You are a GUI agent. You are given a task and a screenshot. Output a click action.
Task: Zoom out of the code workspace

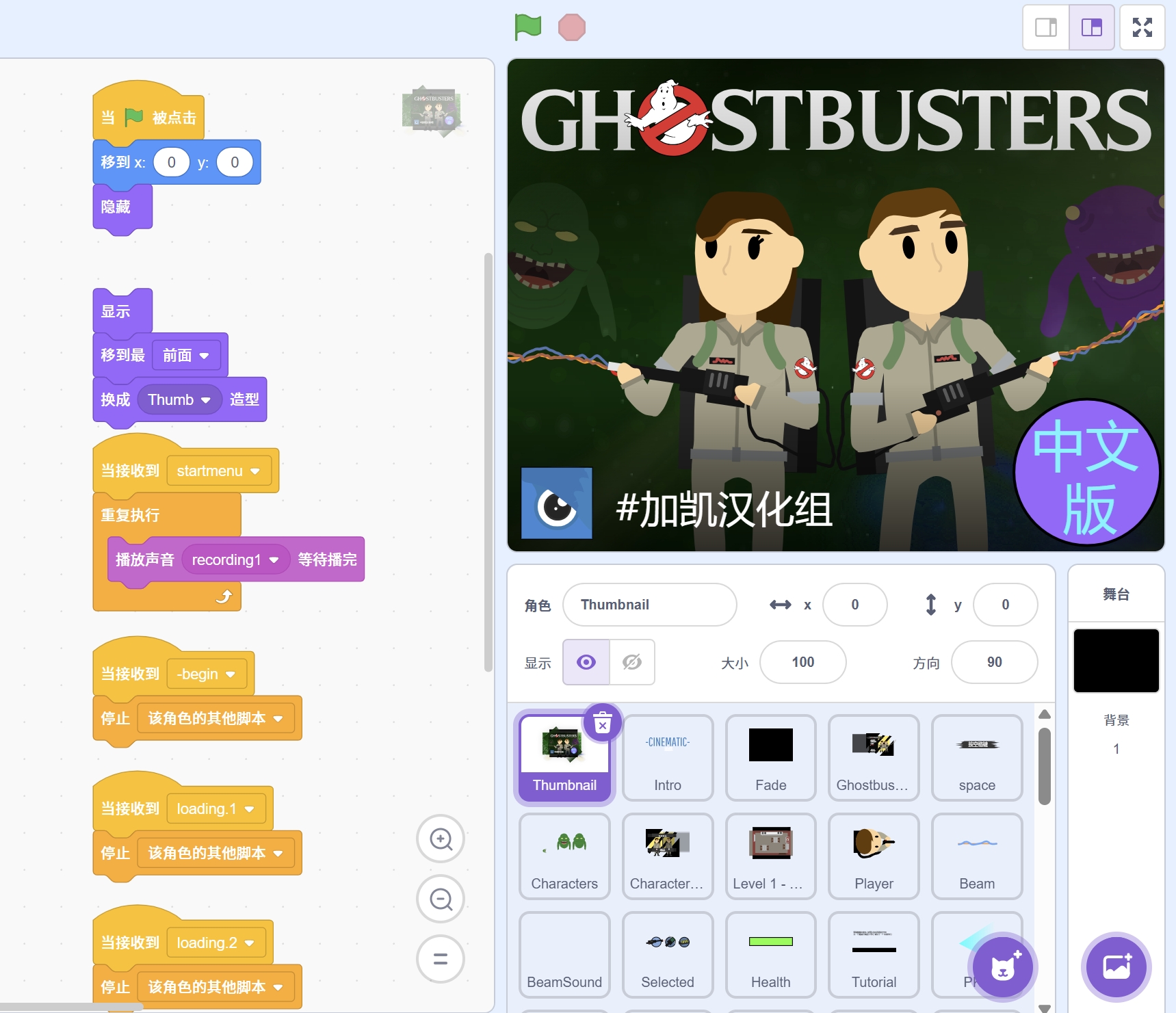coord(441,899)
